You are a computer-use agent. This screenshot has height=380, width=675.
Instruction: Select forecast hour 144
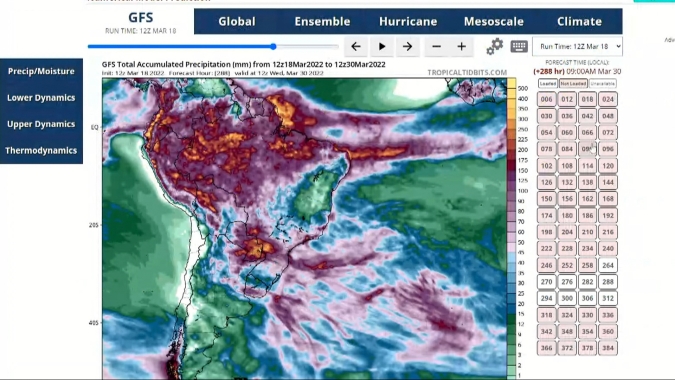point(608,182)
